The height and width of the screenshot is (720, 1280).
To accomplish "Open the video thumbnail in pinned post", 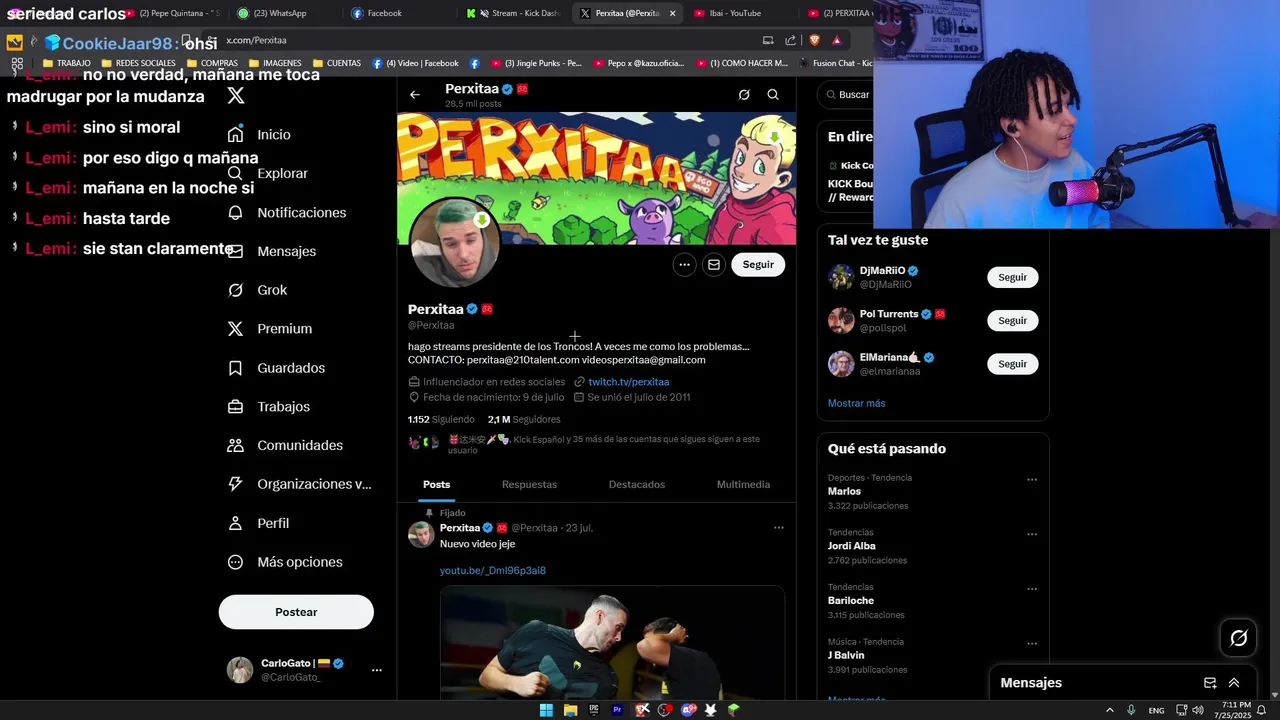I will click(x=612, y=642).
